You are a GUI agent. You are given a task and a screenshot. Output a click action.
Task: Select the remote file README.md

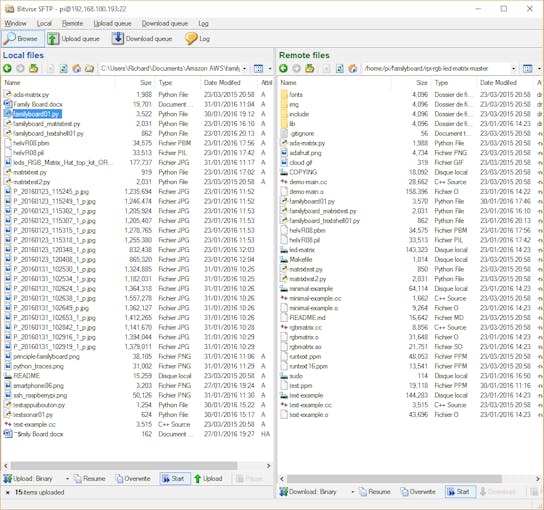pos(307,317)
